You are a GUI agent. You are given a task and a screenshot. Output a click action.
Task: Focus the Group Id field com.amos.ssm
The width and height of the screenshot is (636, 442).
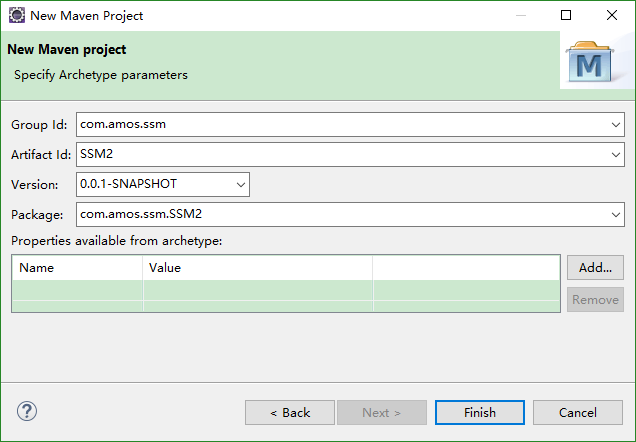pyautogui.click(x=350, y=124)
